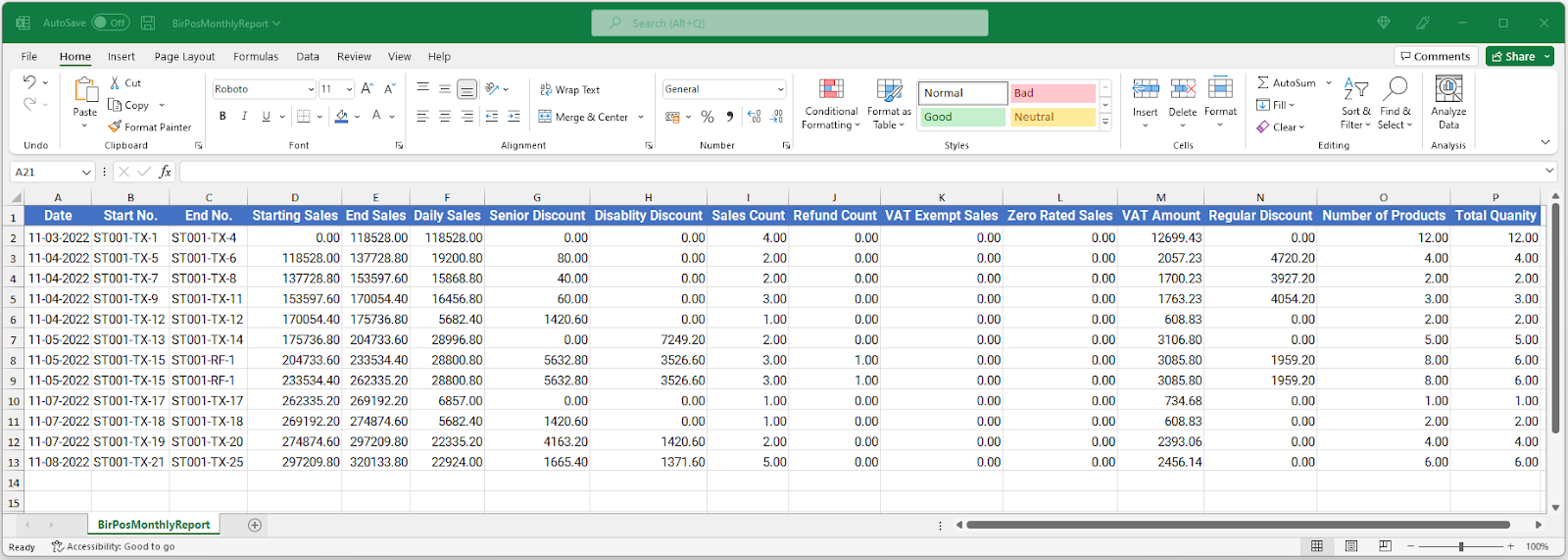The image size is (1568, 560).
Task: Open the font name dropdown showing Roboto
Action: click(311, 89)
